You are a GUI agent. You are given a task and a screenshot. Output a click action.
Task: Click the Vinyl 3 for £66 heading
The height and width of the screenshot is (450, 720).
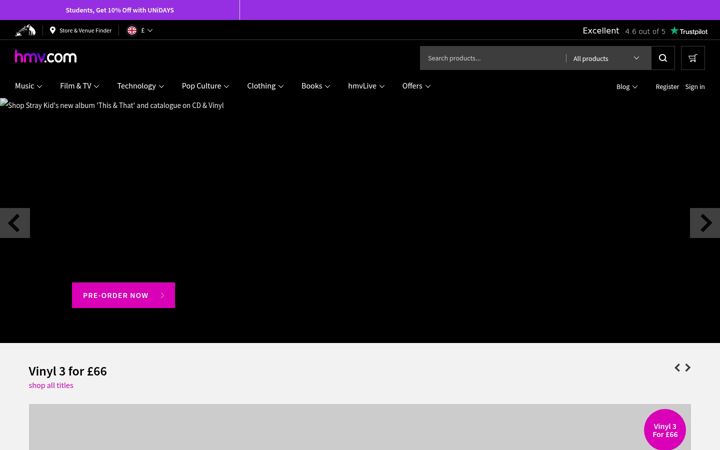68,371
